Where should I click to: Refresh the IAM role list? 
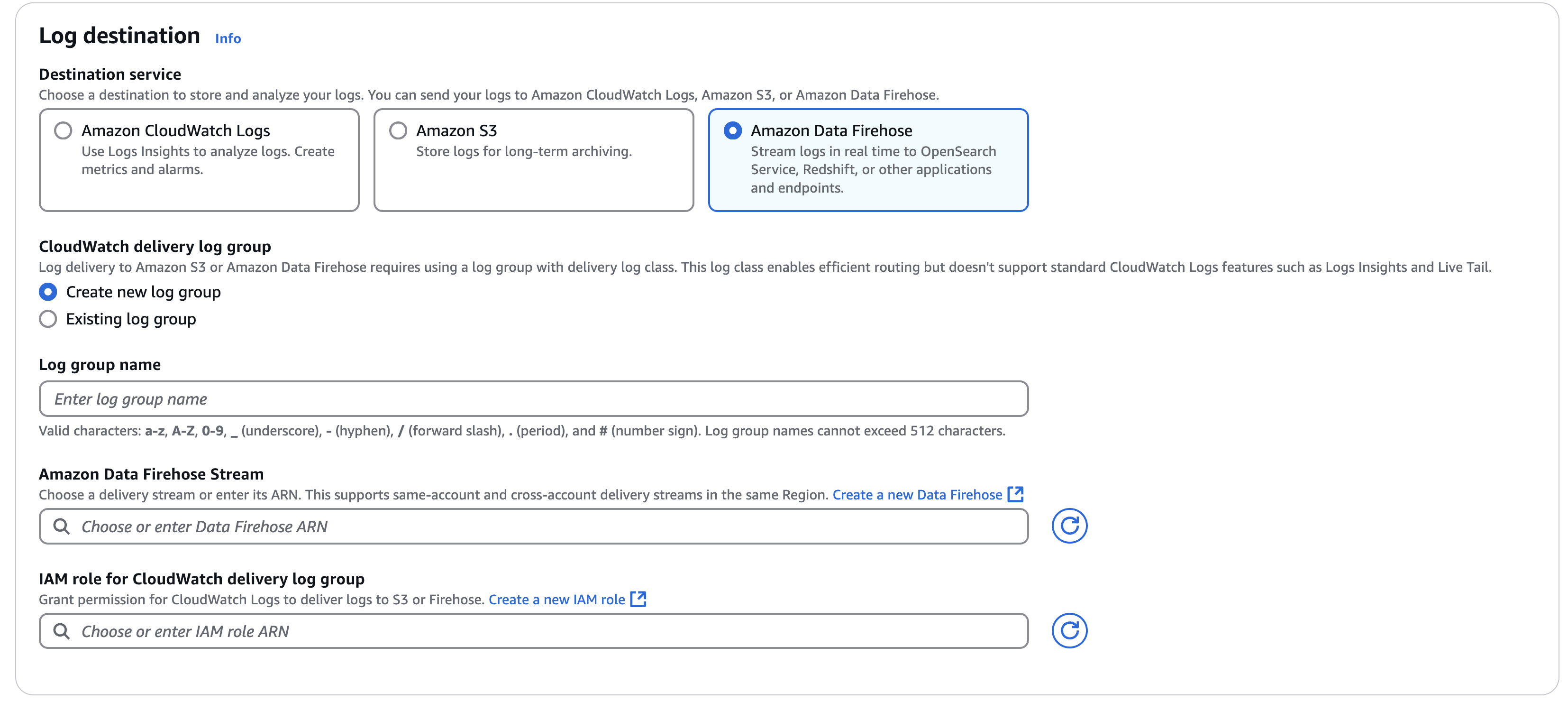click(x=1069, y=630)
